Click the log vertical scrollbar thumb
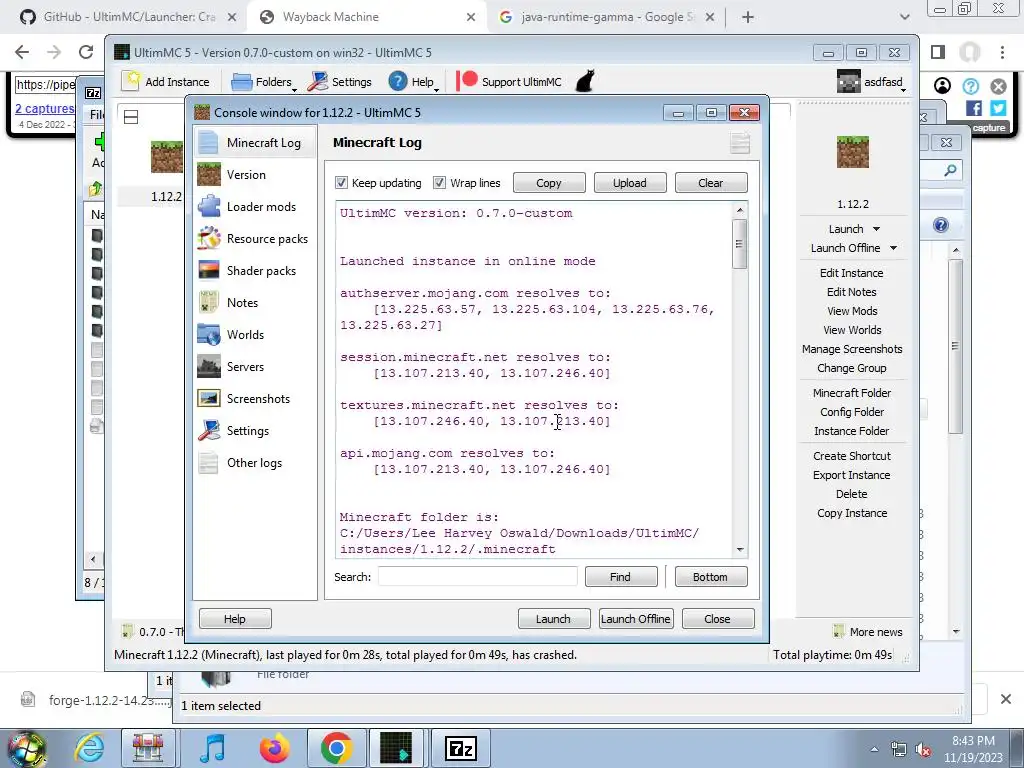The image size is (1024, 768). tap(739, 244)
